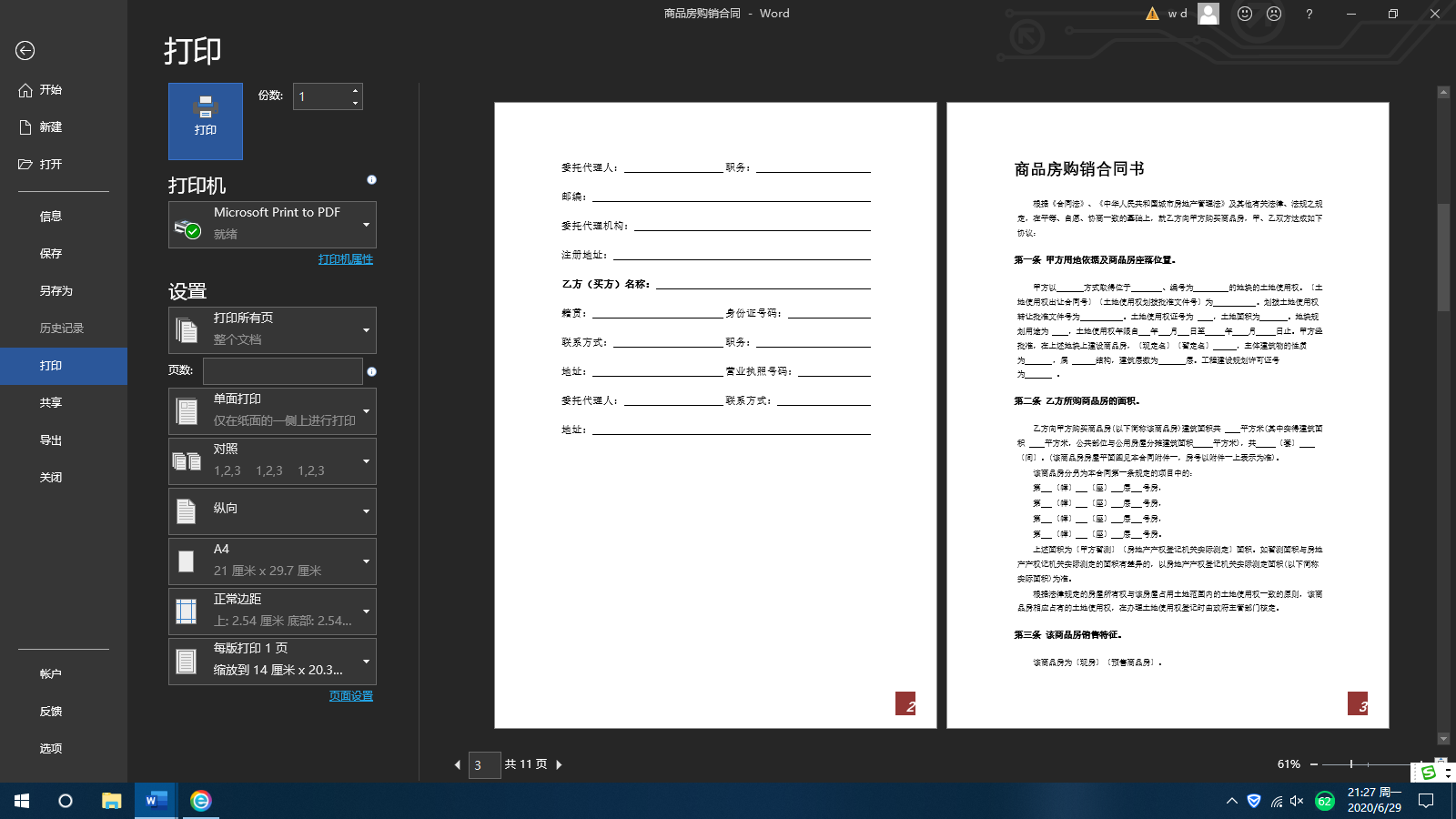This screenshot has width=1456, height=819.
Task: Go to previous preview page arrow
Action: [458, 764]
